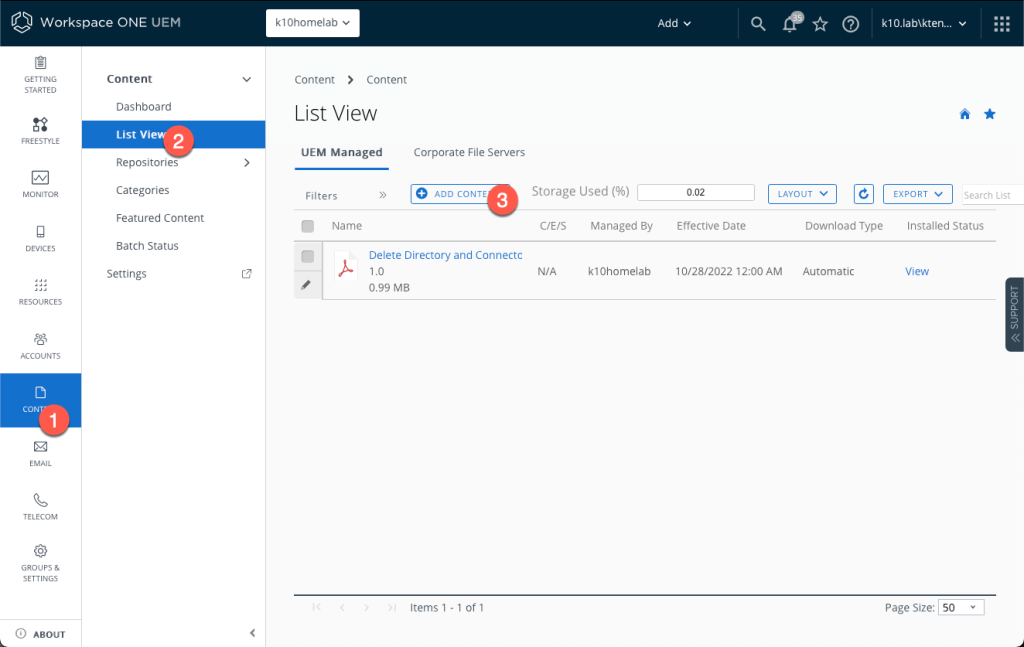This screenshot has width=1024, height=647.
Task: Open the notifications bell icon
Action: tap(789, 25)
